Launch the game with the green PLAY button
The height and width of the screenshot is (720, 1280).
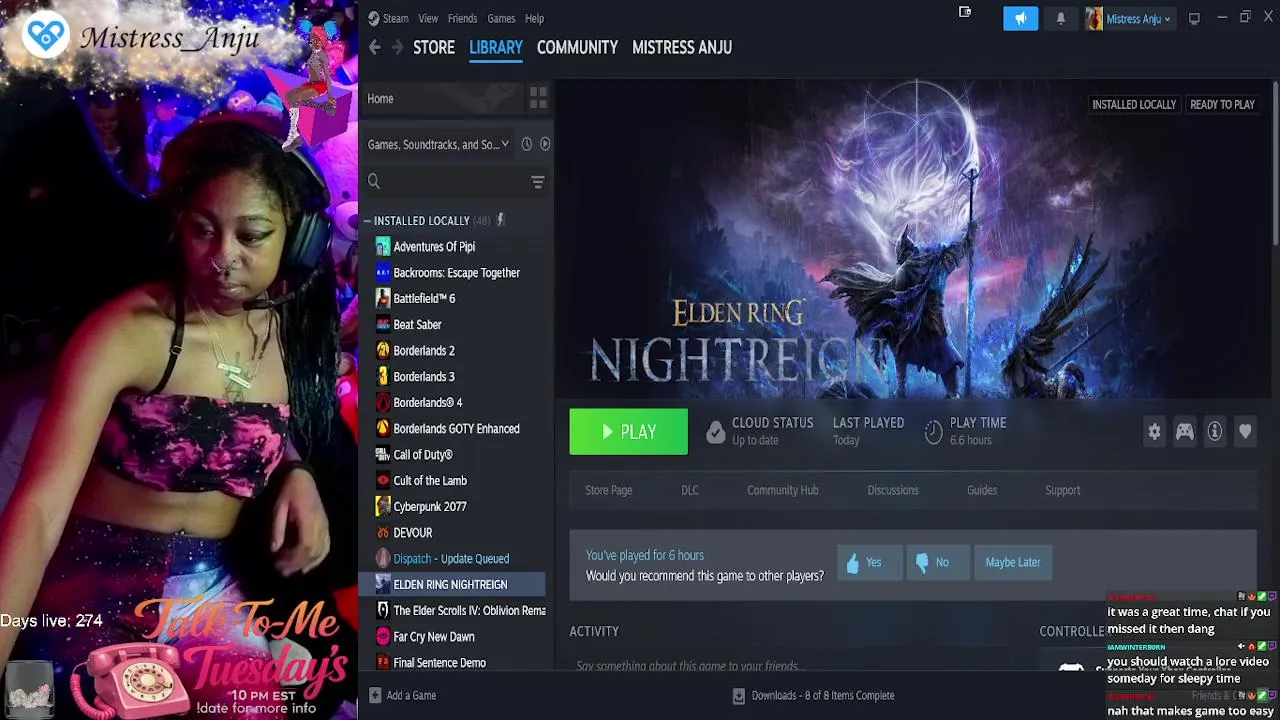[629, 432]
